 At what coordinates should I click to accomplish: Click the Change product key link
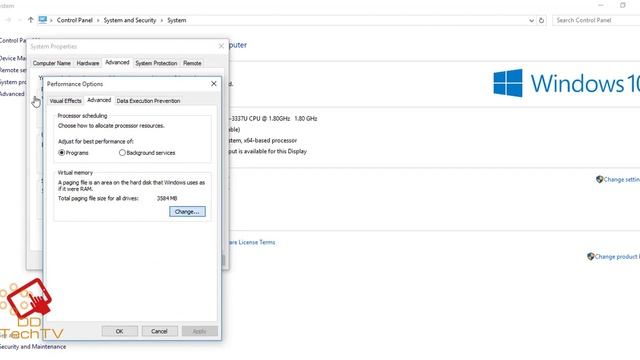(x=617, y=257)
